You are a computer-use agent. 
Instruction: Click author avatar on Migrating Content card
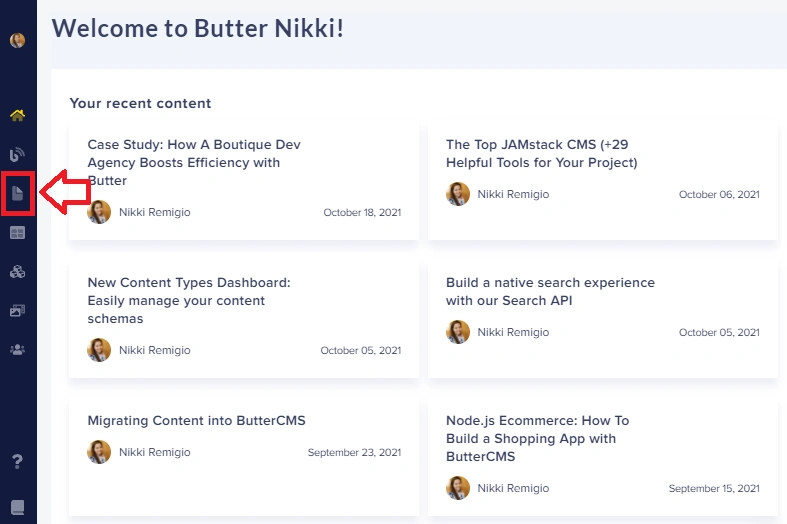click(99, 452)
